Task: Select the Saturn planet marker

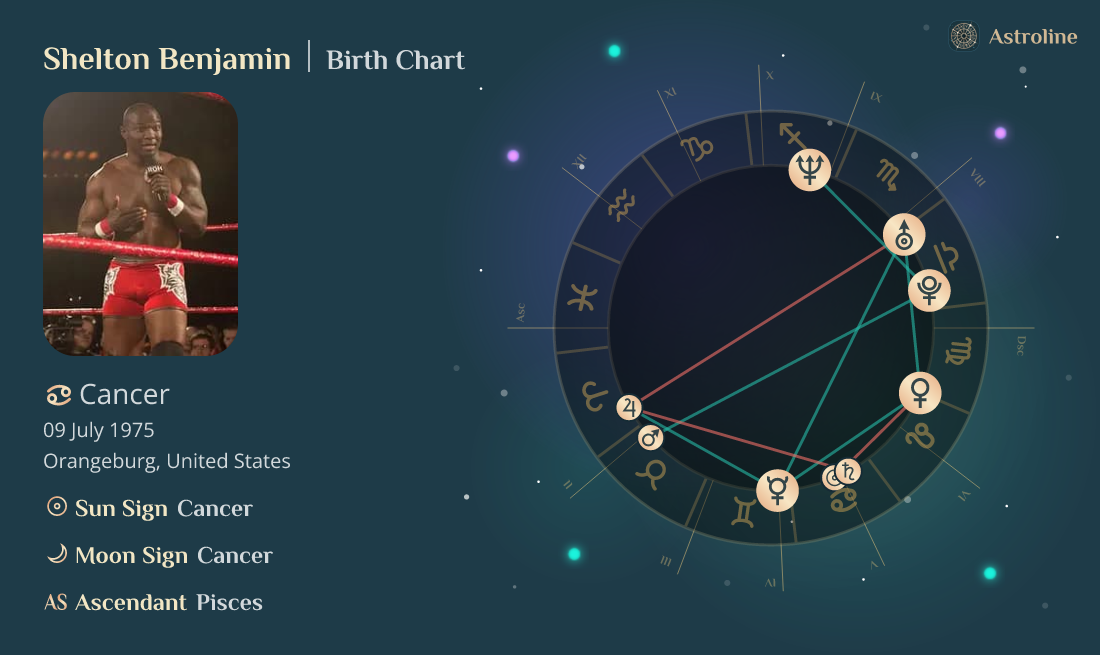Action: click(x=848, y=470)
